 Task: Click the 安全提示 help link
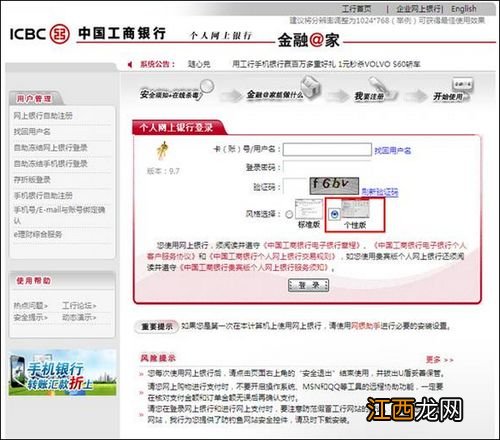coord(30,317)
